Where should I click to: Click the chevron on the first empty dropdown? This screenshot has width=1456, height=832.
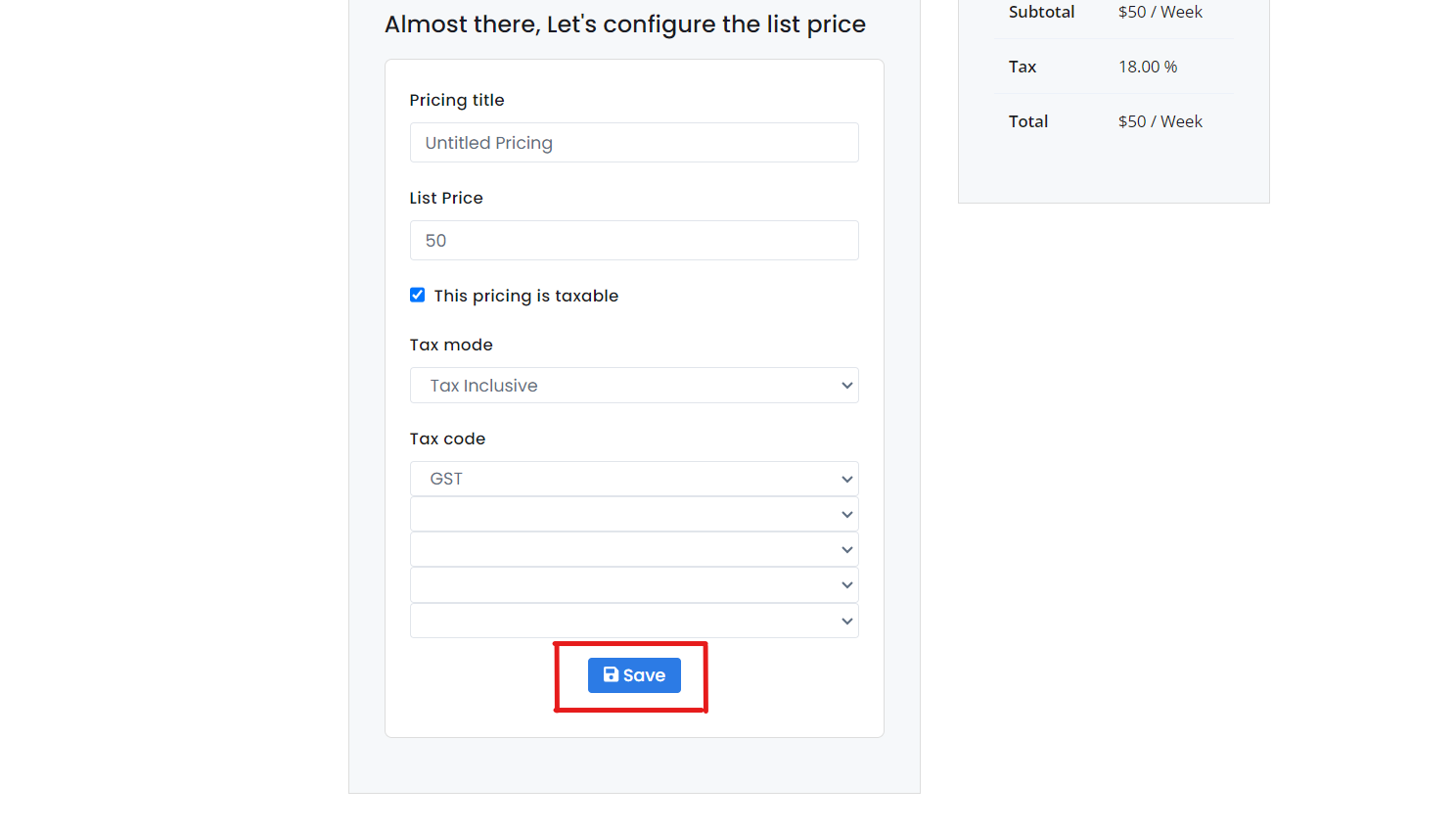coord(846,514)
